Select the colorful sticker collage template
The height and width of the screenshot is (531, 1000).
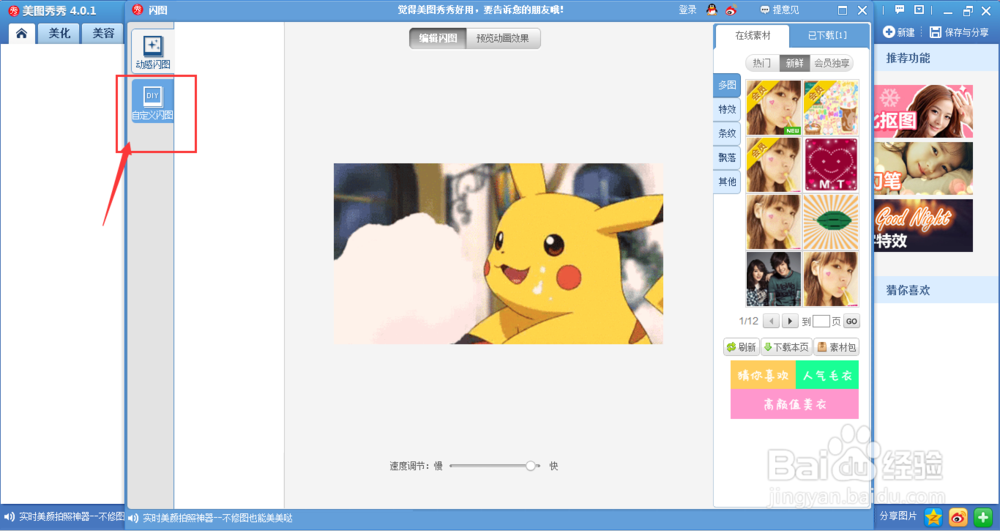(831, 108)
